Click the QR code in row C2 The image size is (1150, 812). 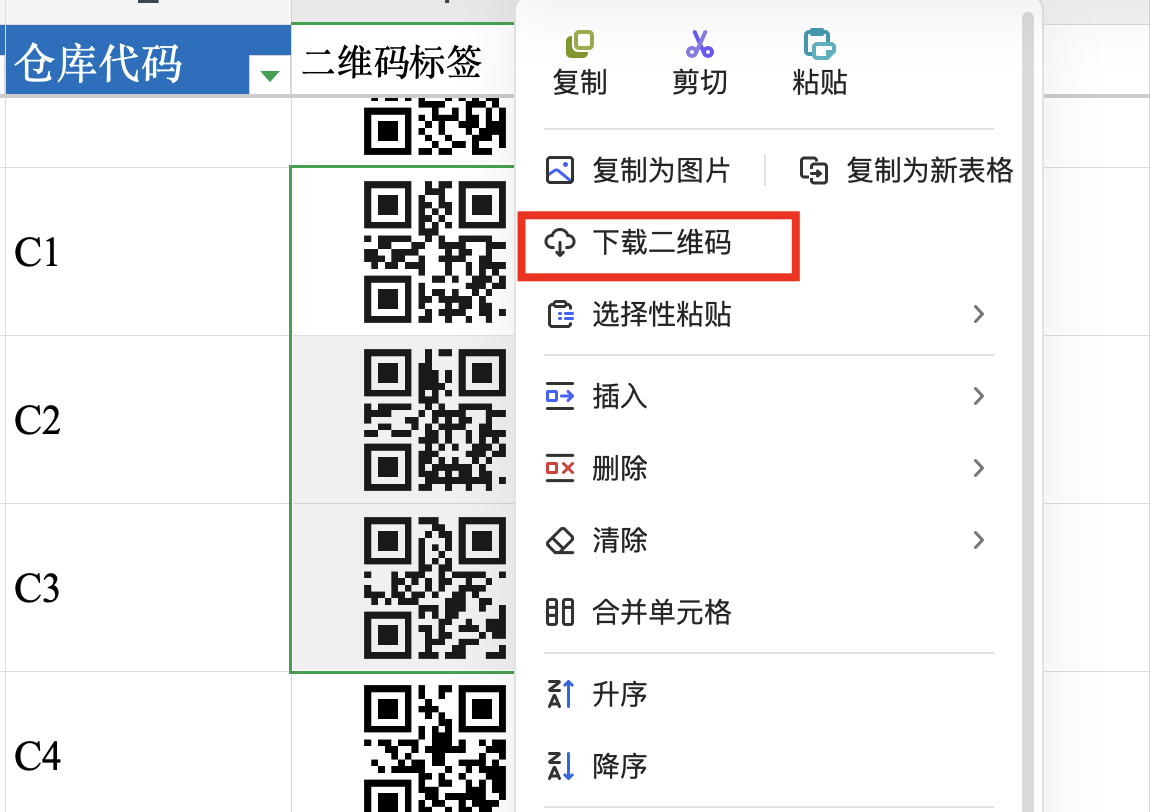click(435, 420)
